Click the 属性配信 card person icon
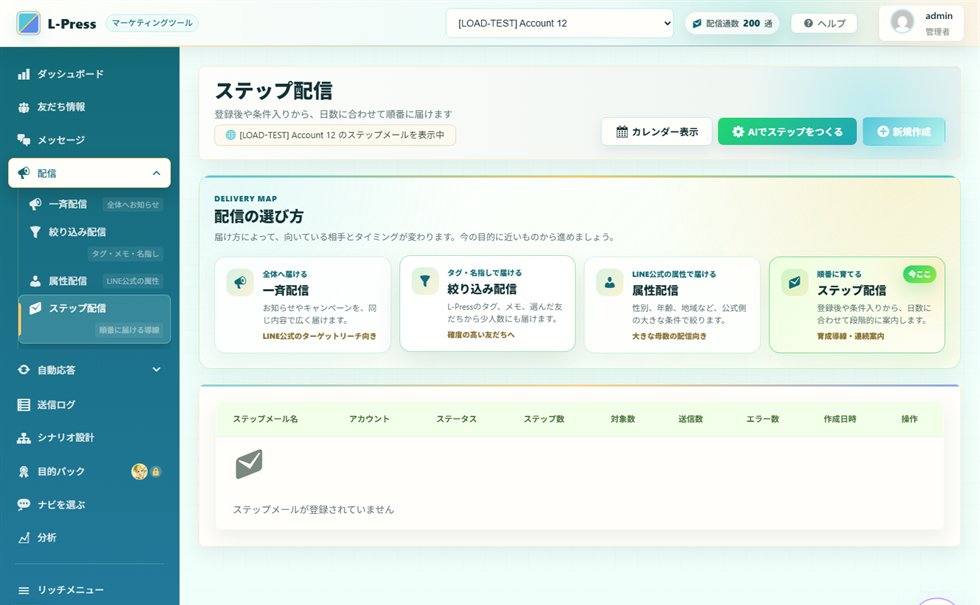Screen dimensions: 980x605 point(609,282)
